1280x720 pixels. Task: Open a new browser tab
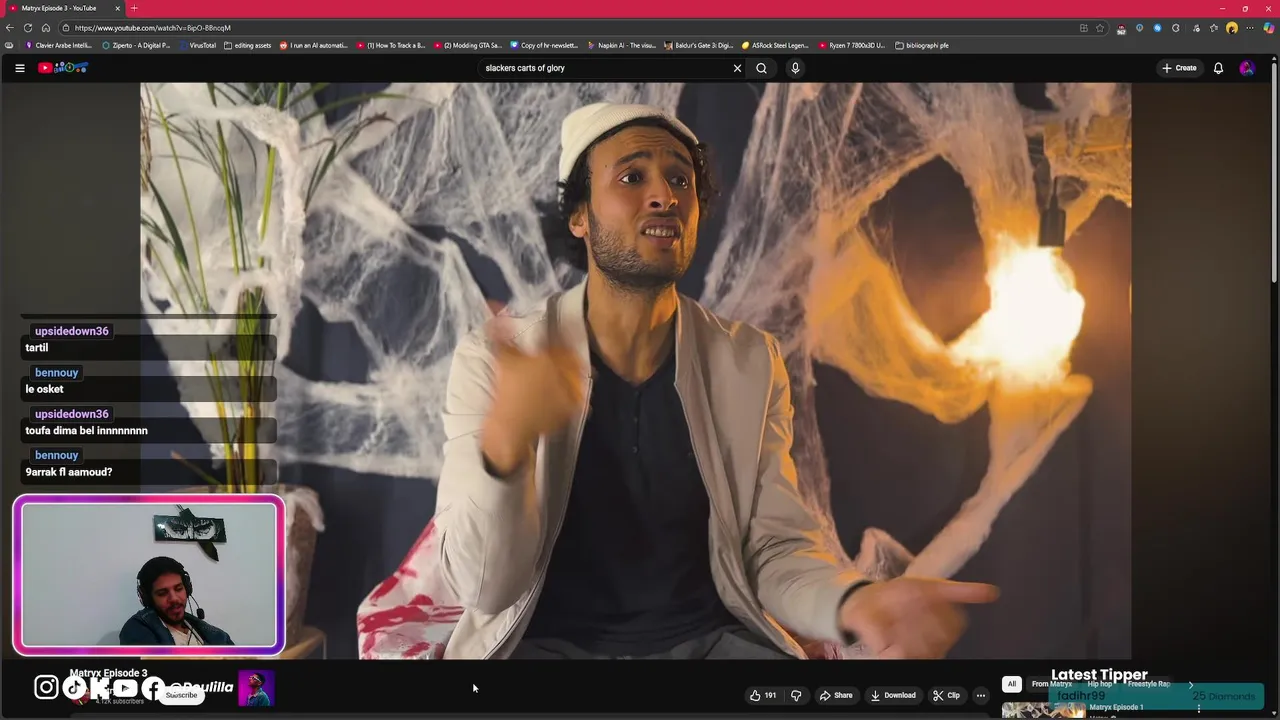[134, 8]
